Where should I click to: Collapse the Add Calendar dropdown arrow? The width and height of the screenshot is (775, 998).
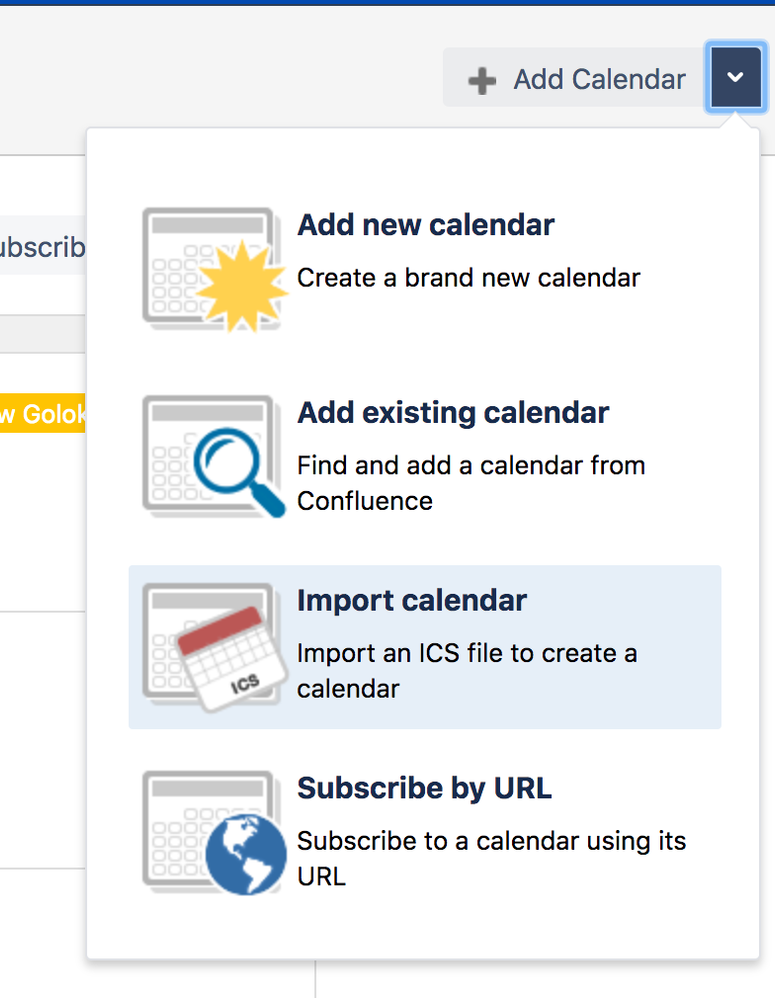coord(736,77)
